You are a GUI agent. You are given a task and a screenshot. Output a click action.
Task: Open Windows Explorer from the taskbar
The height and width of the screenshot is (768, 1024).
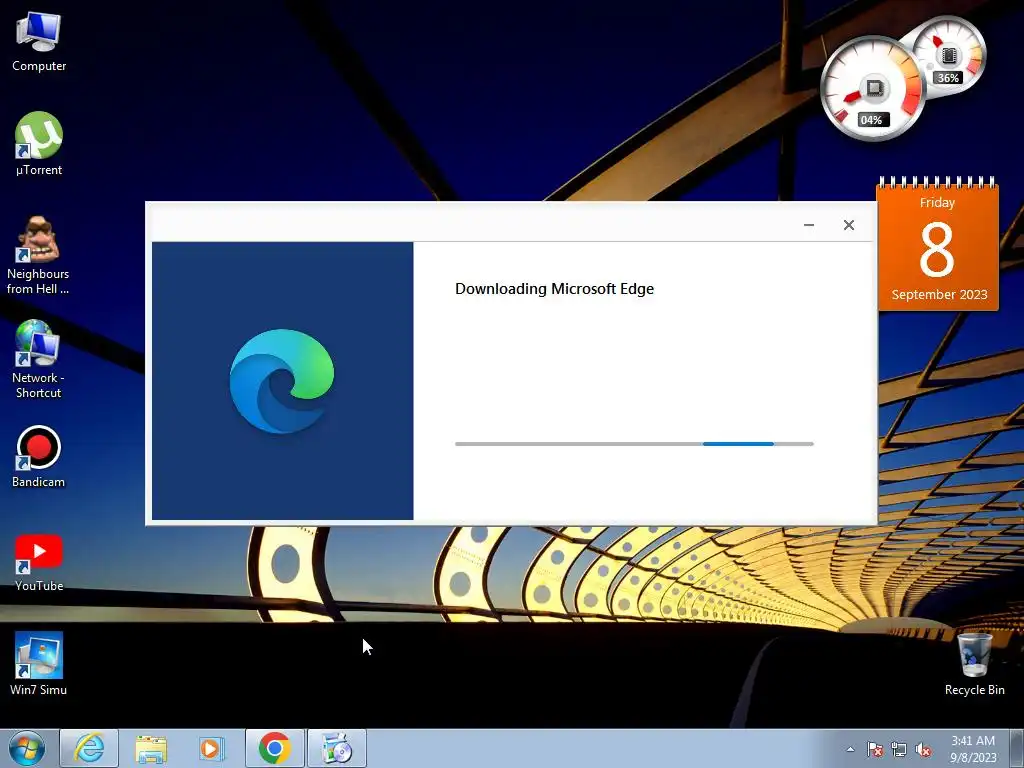coord(151,748)
